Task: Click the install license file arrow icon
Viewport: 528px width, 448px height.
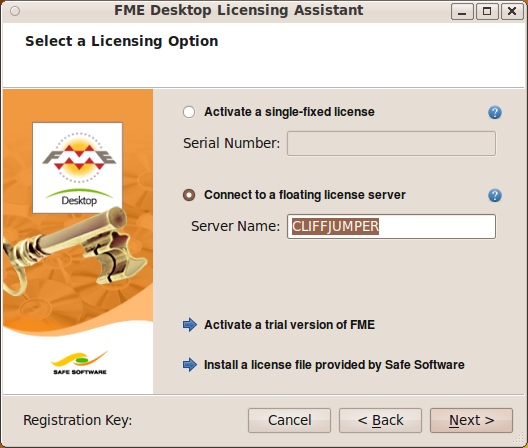Action: (190, 365)
